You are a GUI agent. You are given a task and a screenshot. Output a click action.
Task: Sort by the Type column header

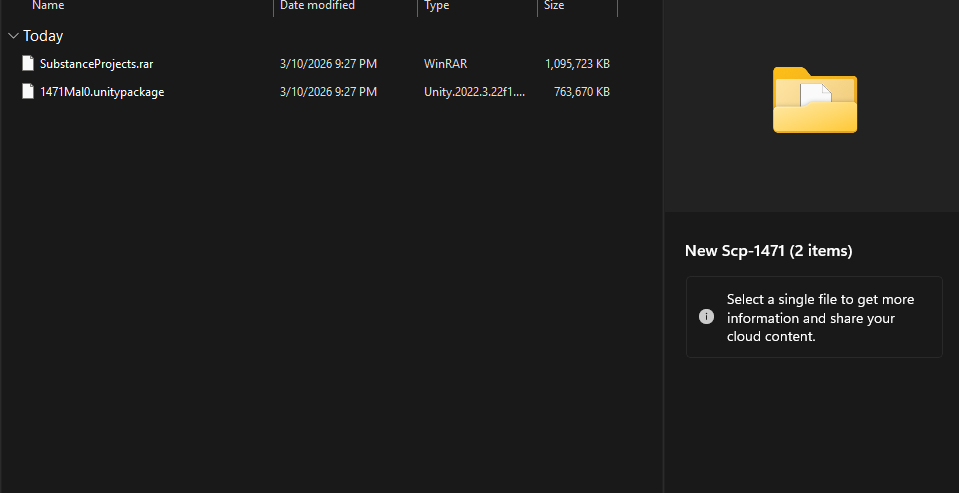point(437,6)
